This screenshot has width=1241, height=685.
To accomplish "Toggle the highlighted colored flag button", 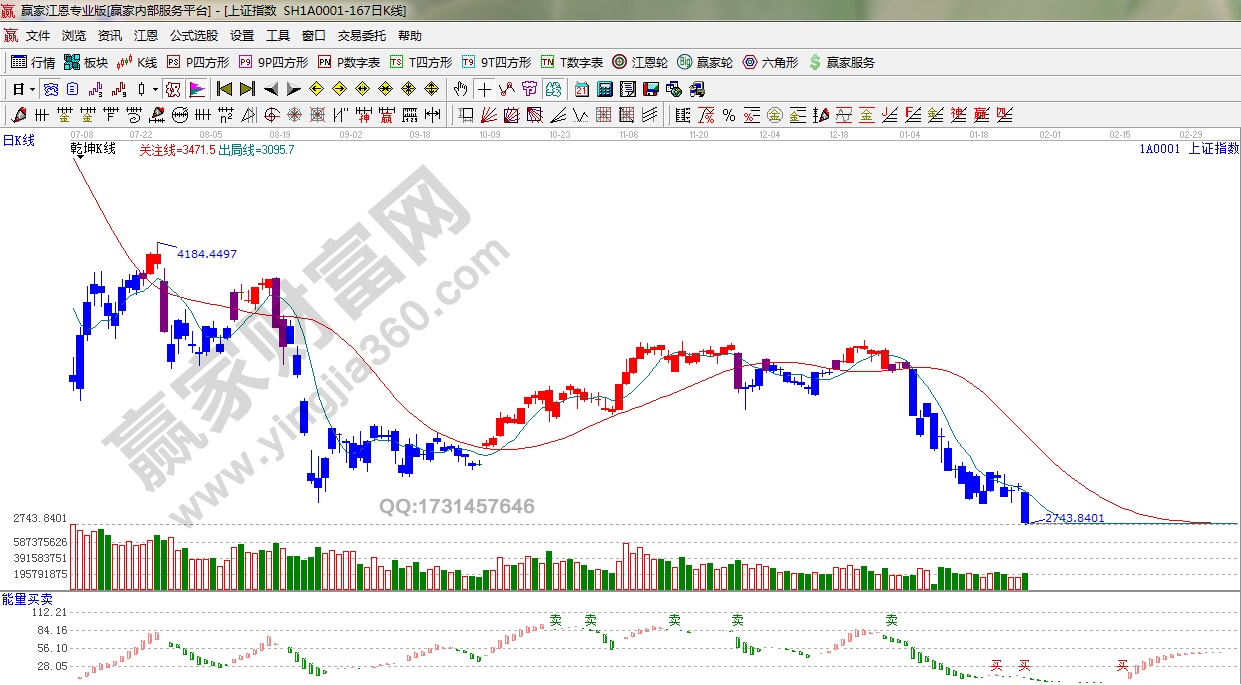I will [x=196, y=89].
